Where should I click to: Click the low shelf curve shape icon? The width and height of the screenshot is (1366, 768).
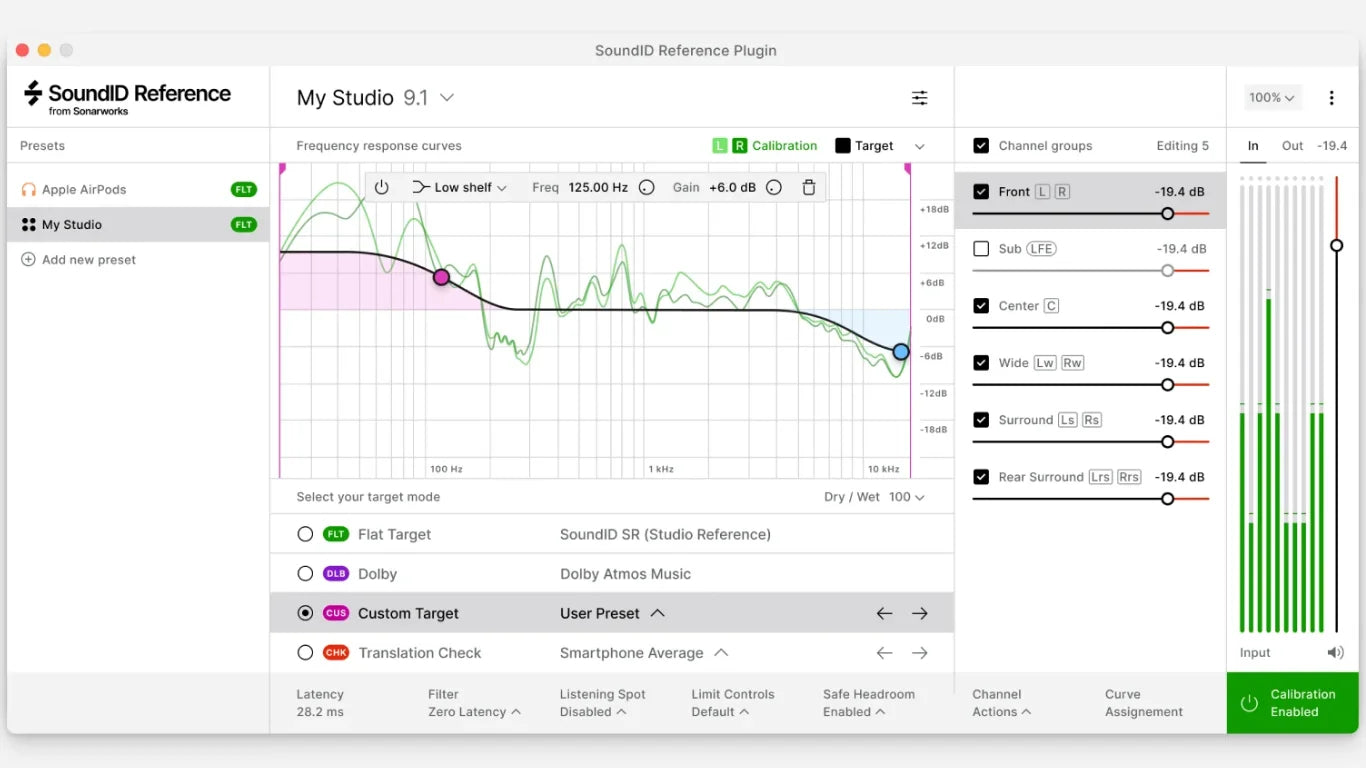click(420, 187)
